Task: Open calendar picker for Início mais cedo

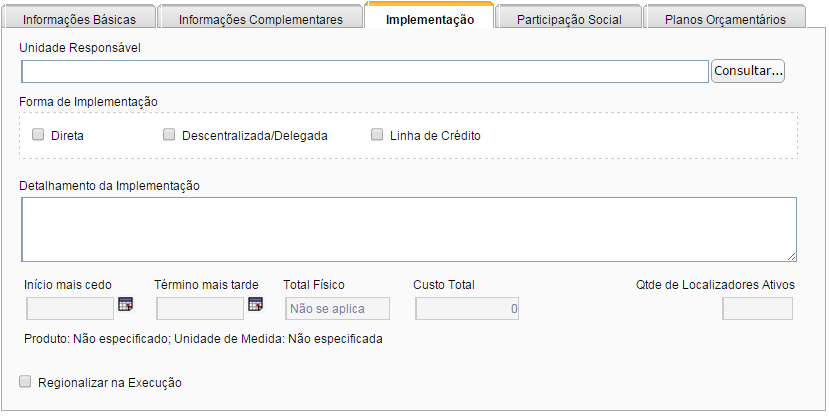Action: pos(126,305)
